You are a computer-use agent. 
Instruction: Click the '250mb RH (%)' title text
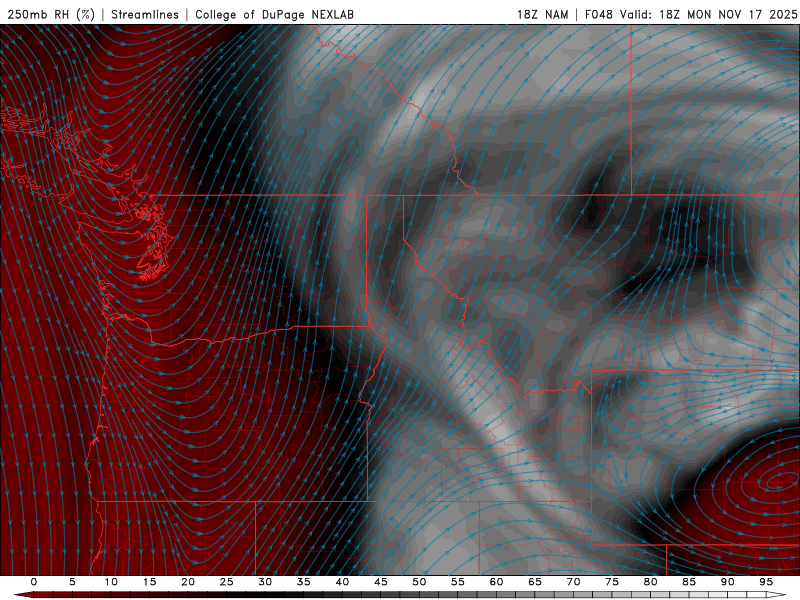pos(51,14)
